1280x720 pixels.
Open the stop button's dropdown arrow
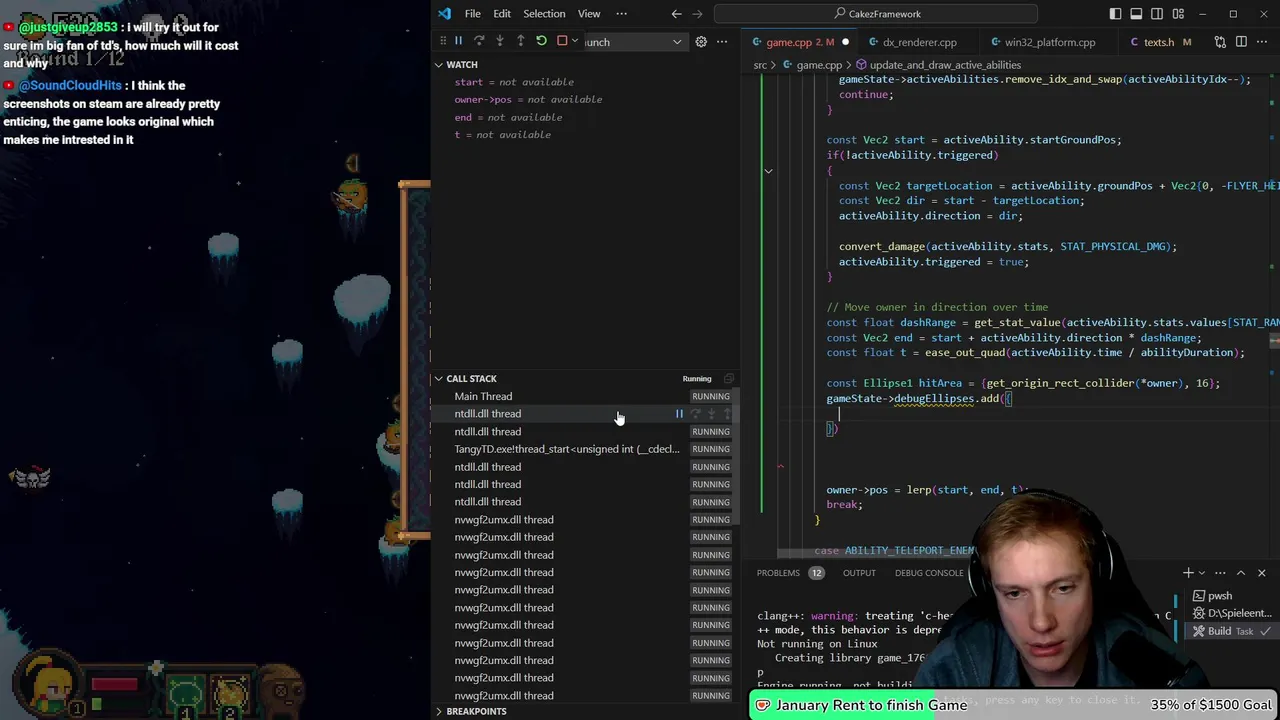coord(574,41)
